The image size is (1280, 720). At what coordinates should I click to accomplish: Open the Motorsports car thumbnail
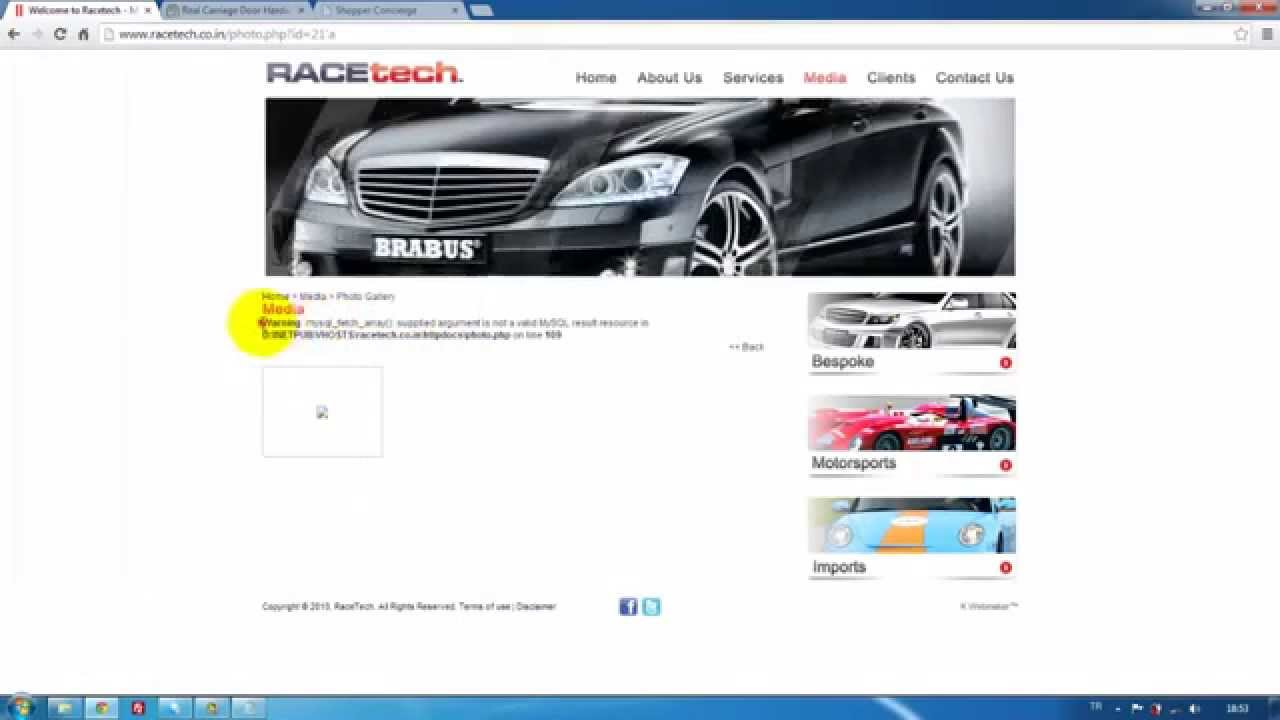click(x=912, y=423)
